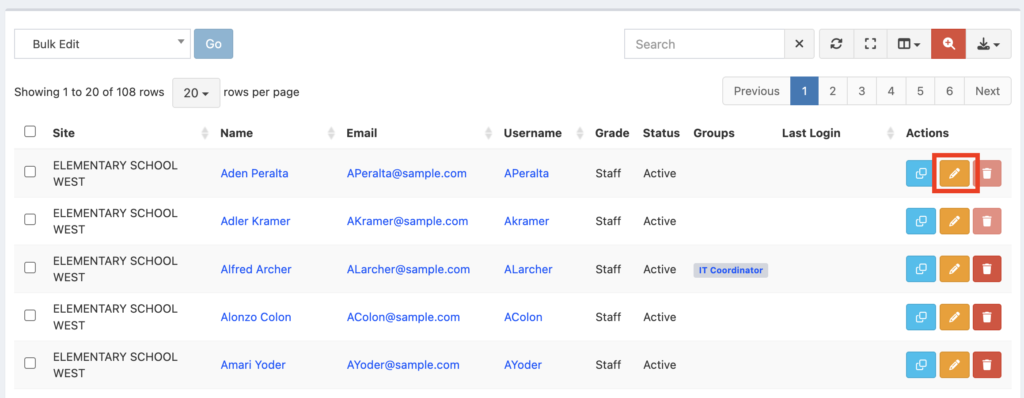Go to page 3 of results
Viewport: 1024px width, 398px height.
862,91
